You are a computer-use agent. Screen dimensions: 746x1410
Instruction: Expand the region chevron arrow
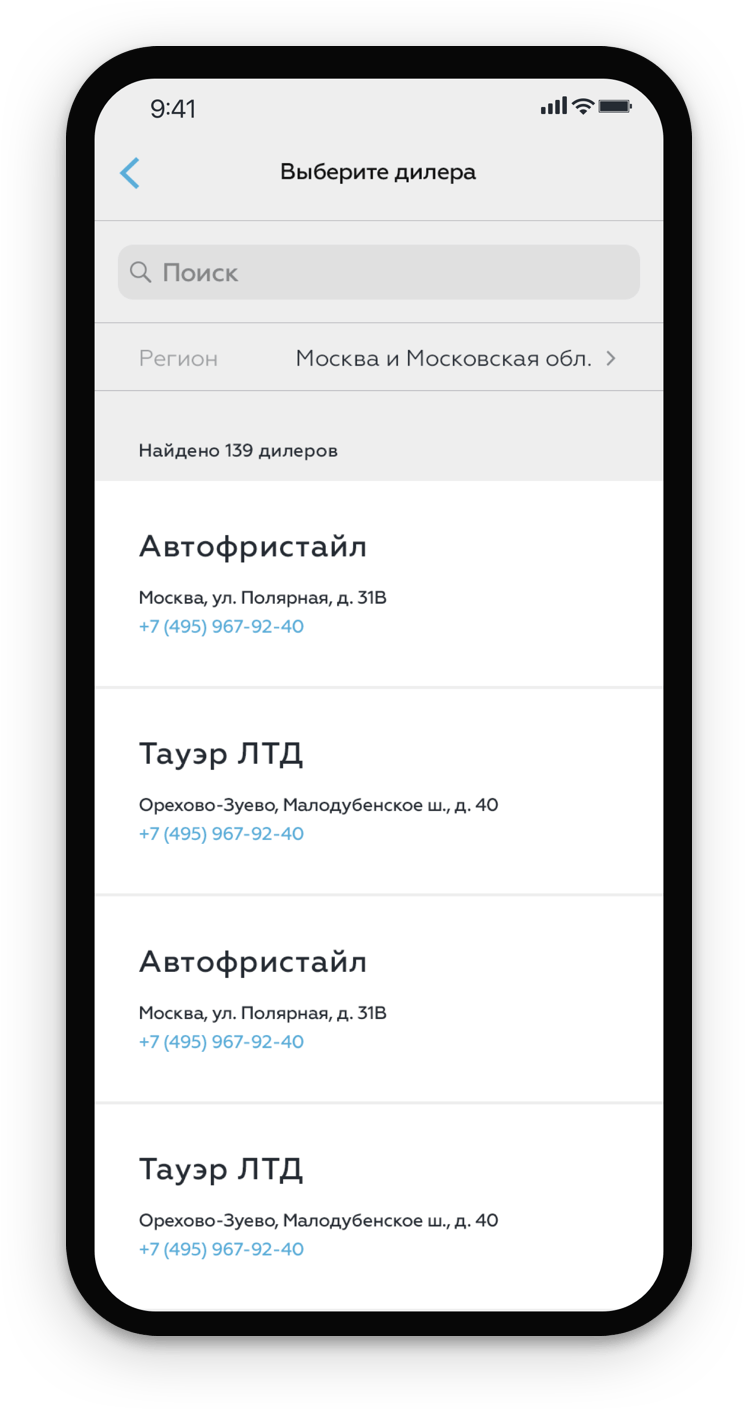[611, 358]
